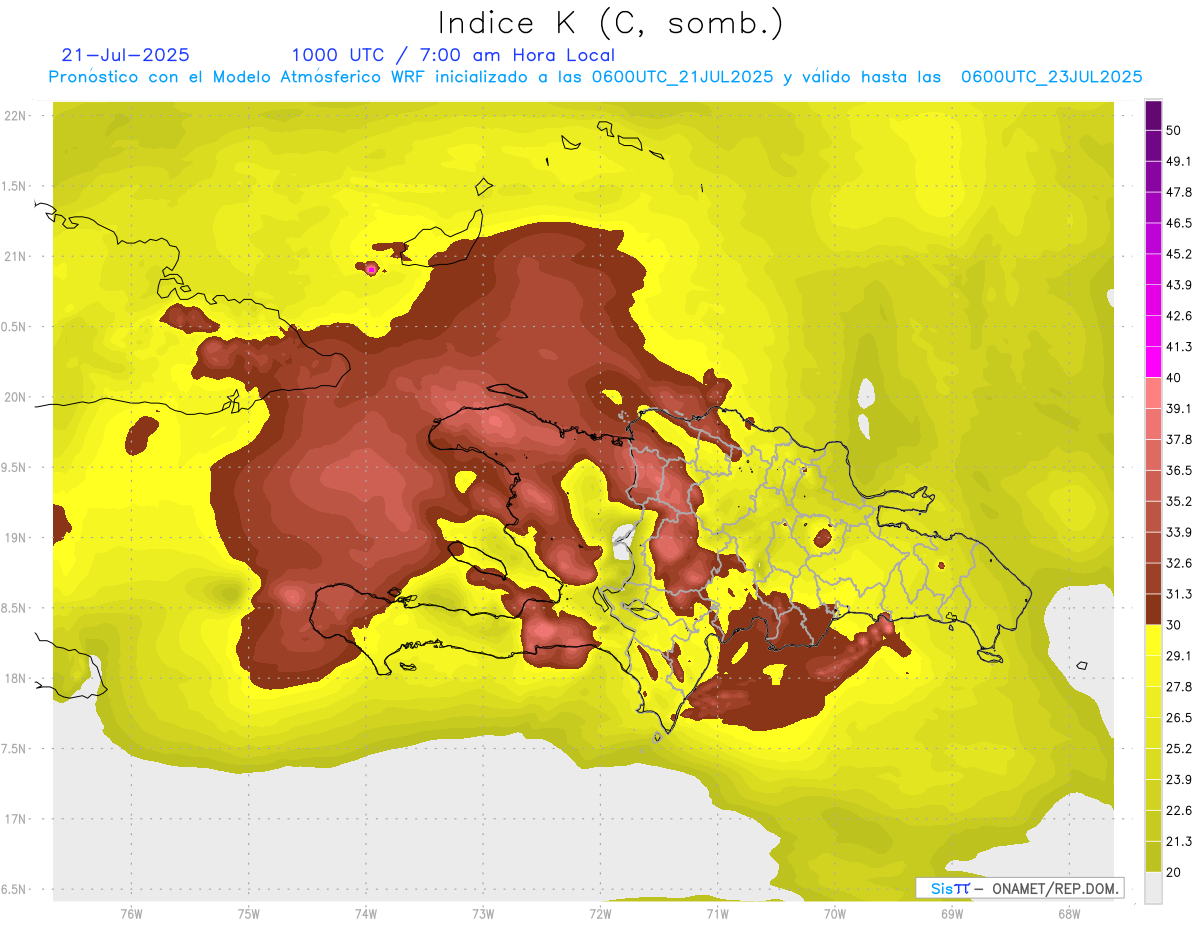Click the color bar value '33.9'

1179,532
